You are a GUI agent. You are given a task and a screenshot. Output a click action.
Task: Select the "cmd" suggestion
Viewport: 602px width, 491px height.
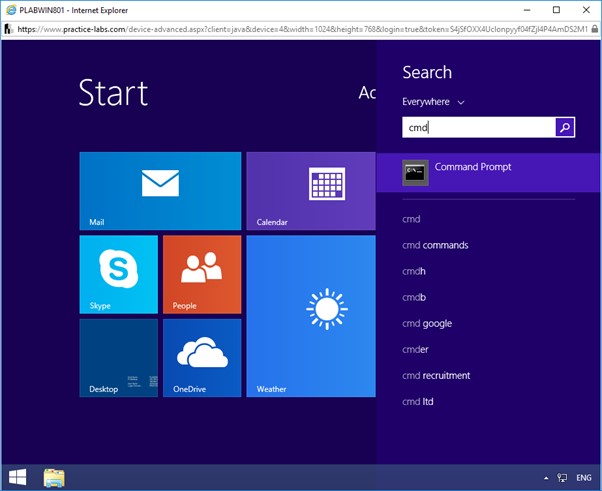(x=411, y=219)
